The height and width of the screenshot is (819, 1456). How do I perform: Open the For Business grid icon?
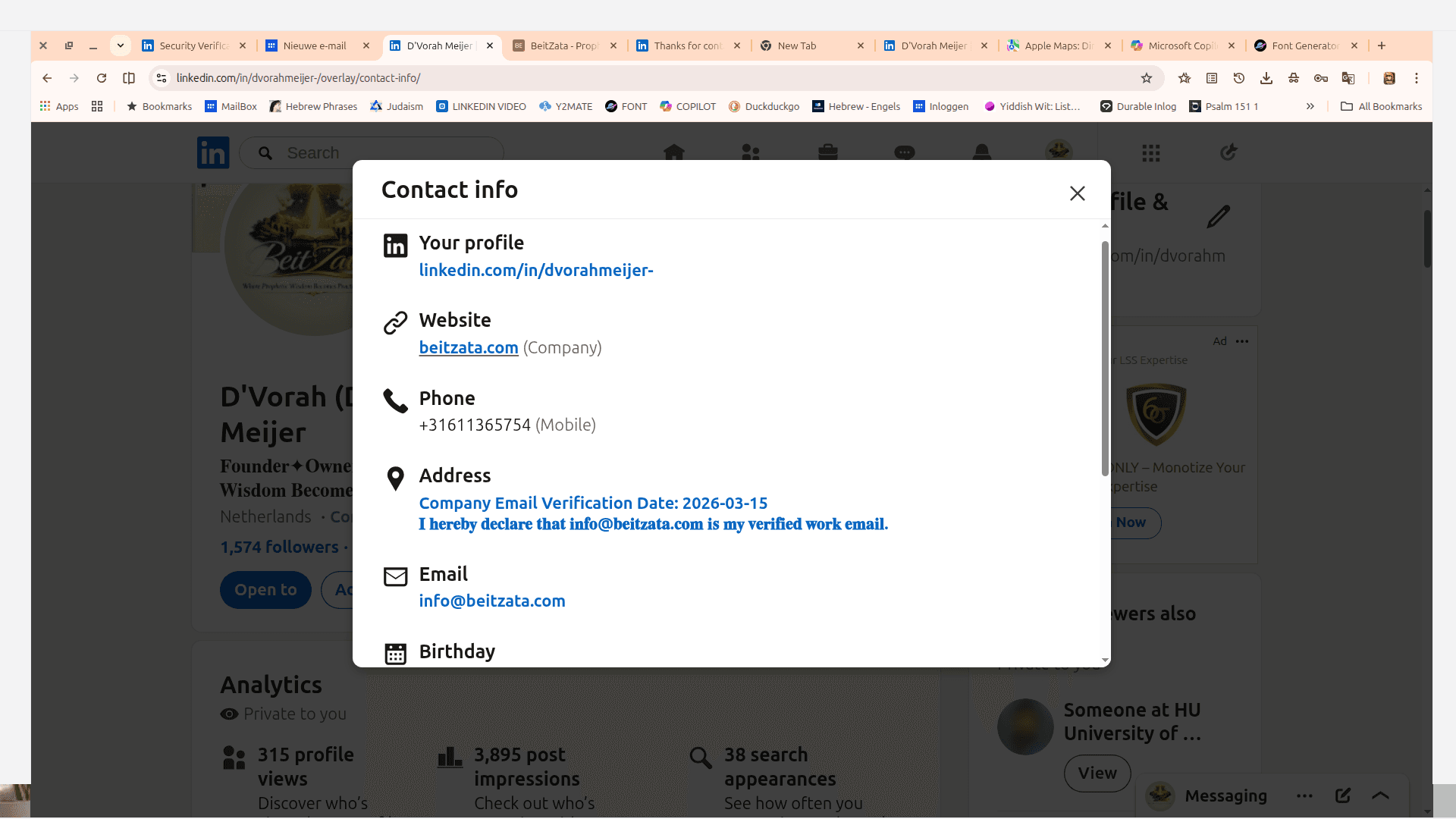1150,152
